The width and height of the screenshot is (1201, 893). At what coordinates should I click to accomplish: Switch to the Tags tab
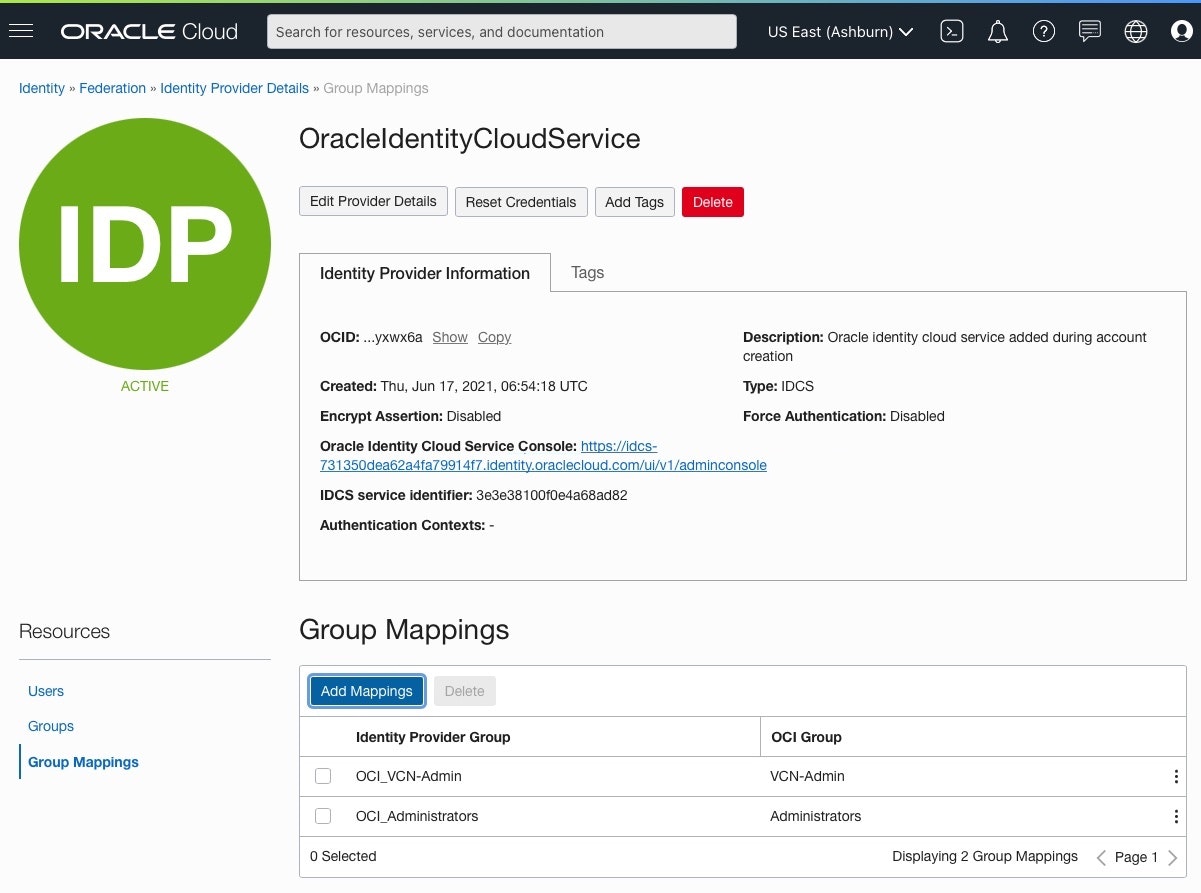pos(587,272)
